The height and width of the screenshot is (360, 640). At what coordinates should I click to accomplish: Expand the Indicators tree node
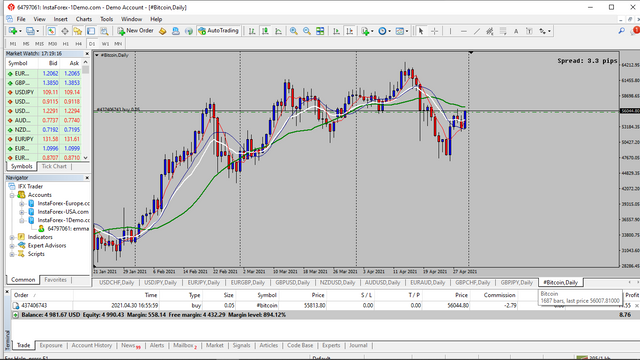tap(12, 237)
